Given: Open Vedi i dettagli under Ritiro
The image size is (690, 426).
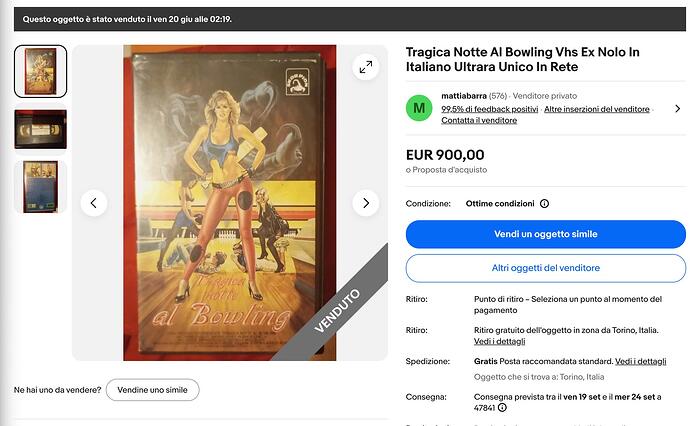Looking at the screenshot, I should (499, 342).
